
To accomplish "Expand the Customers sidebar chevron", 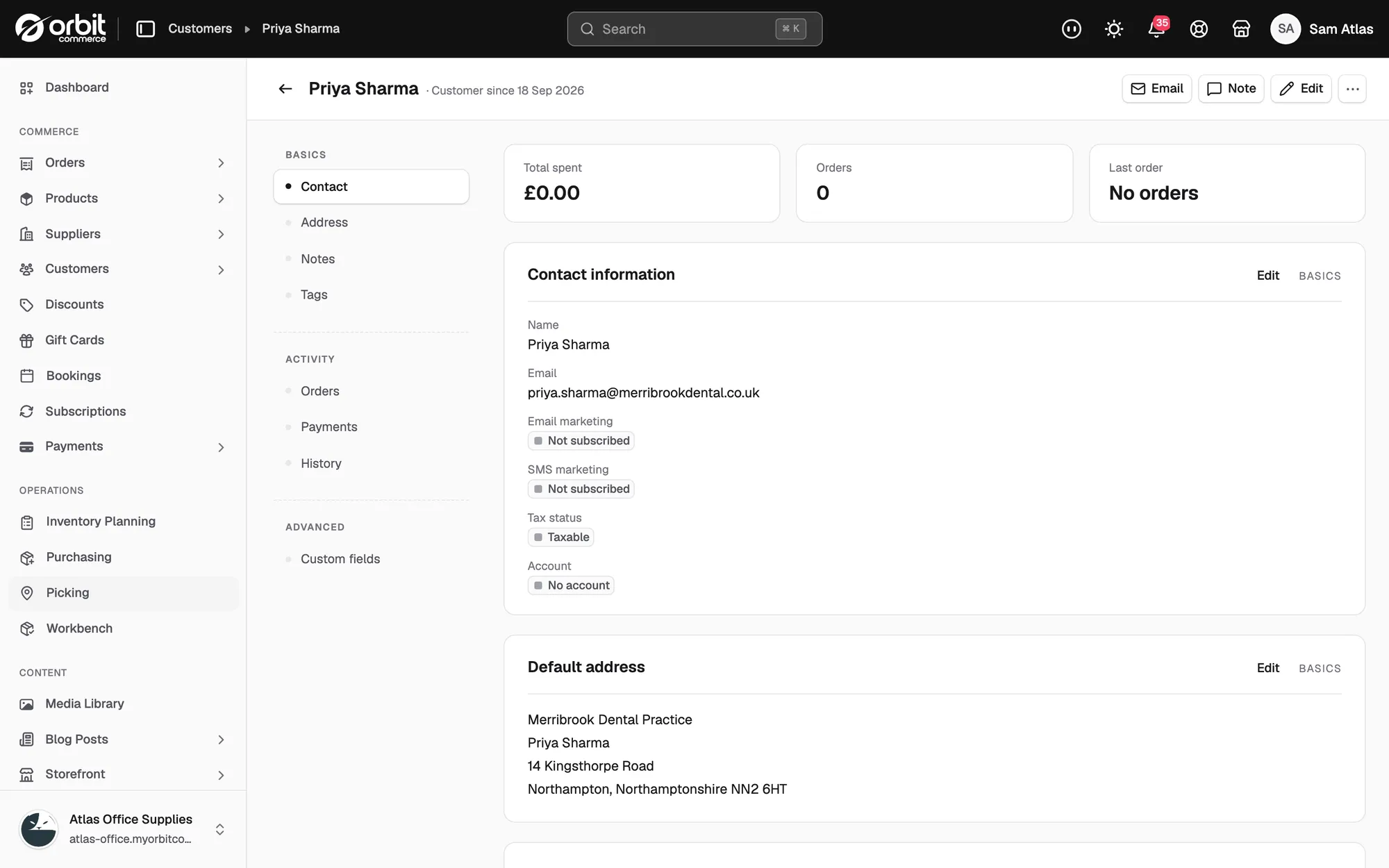I will tap(221, 269).
